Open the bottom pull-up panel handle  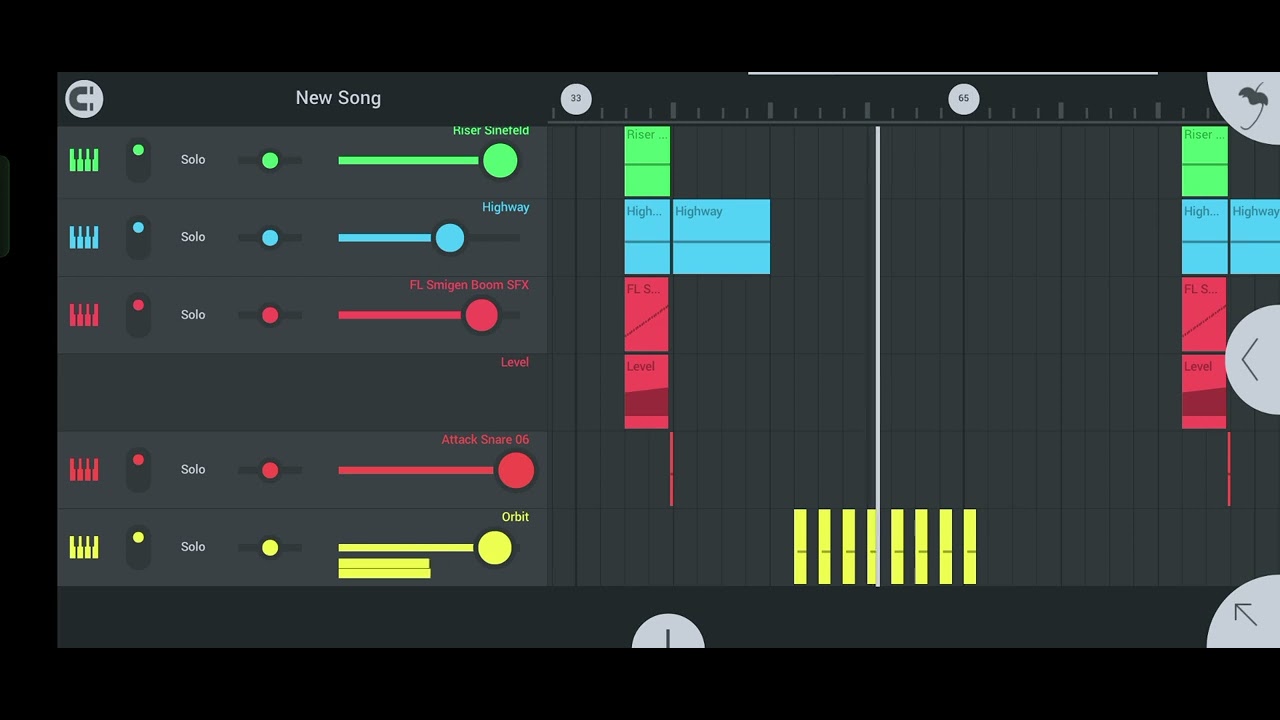[x=668, y=631]
